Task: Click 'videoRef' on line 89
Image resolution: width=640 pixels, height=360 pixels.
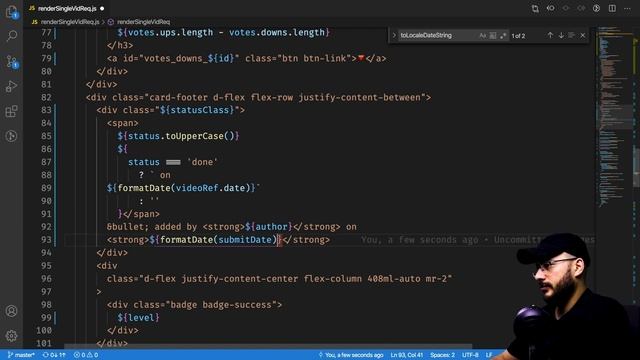Action: (x=197, y=188)
